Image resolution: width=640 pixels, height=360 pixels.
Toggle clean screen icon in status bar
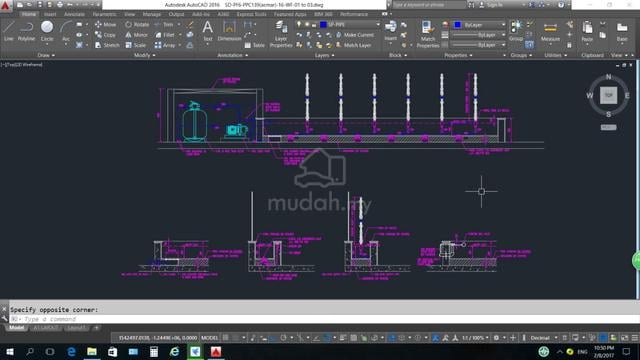[624, 338]
